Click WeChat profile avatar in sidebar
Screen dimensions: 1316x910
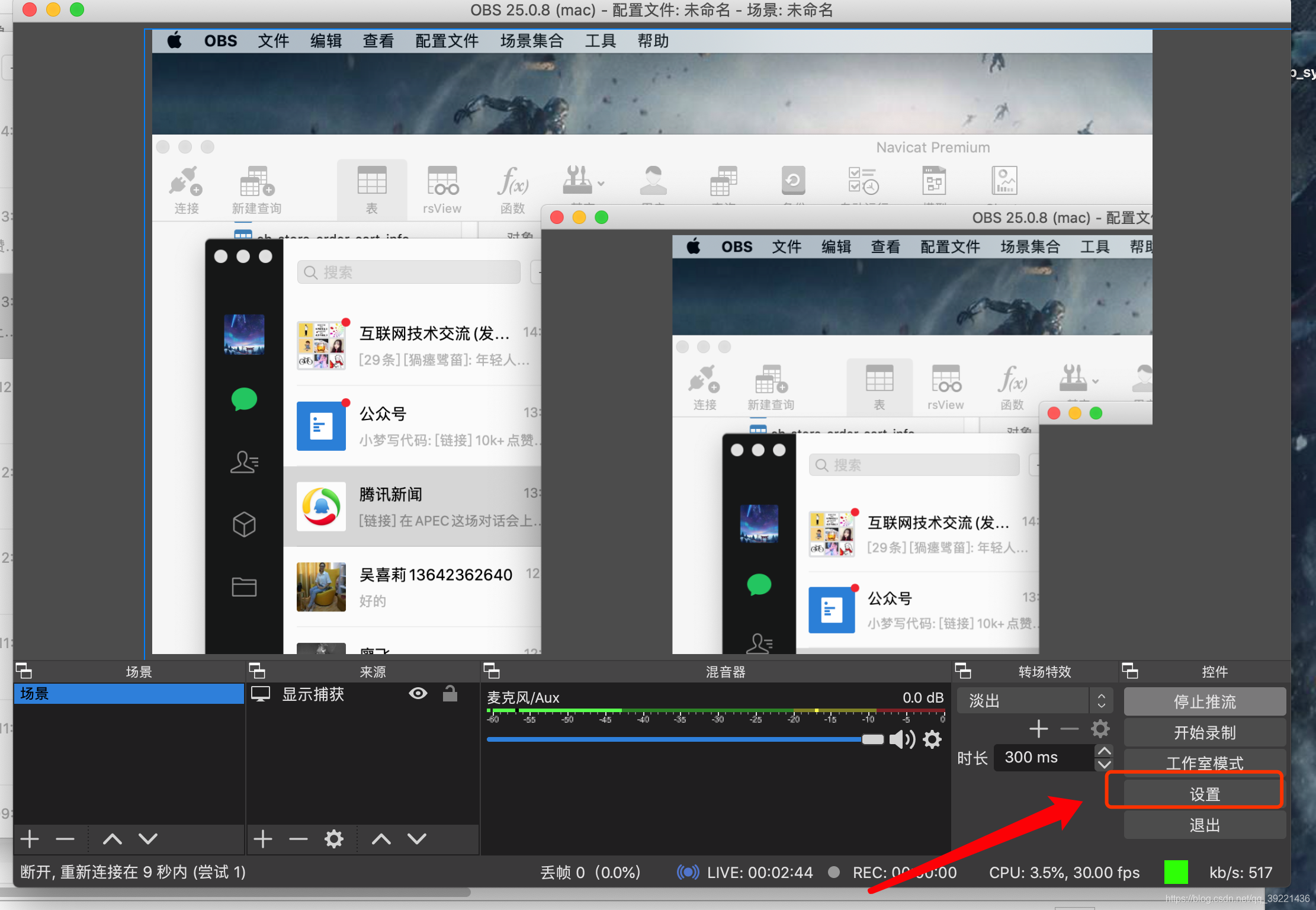pyautogui.click(x=244, y=334)
